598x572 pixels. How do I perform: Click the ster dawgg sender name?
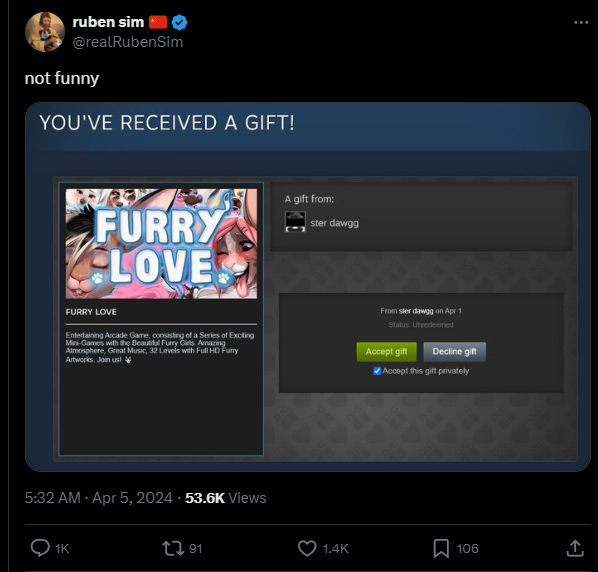334,223
